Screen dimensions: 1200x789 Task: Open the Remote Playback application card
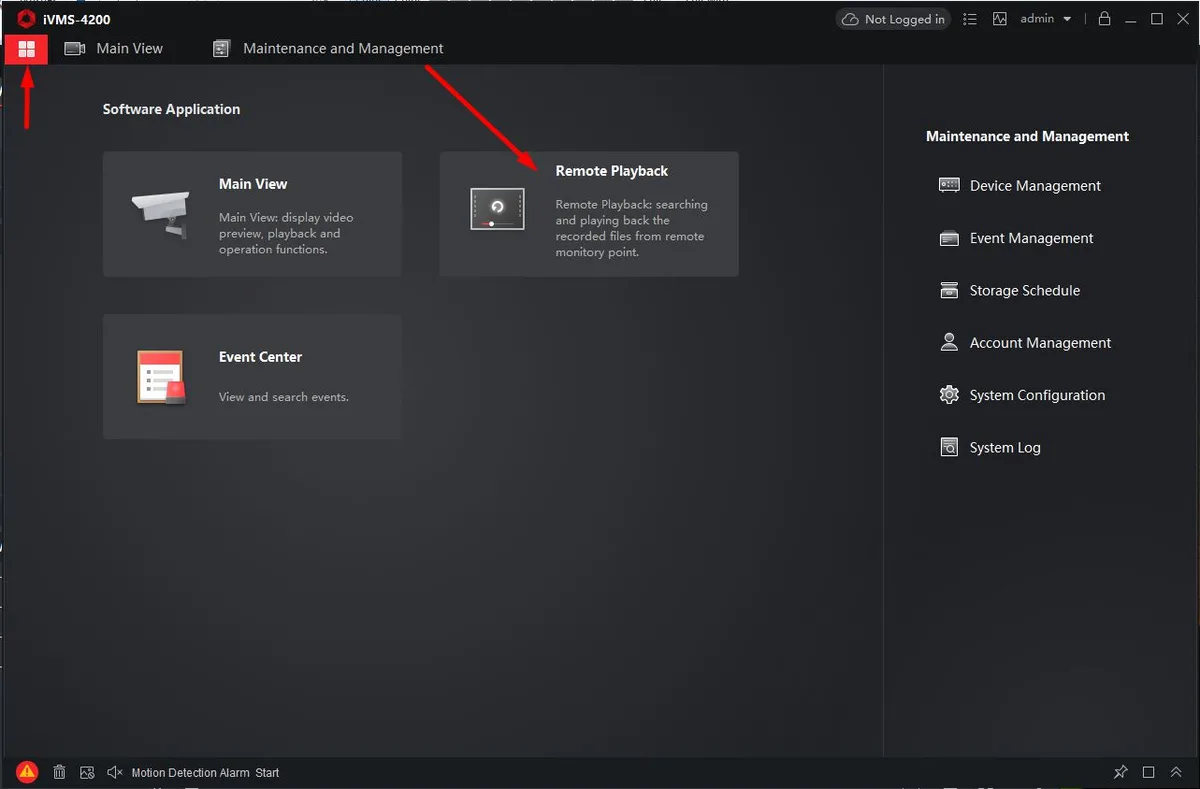(589, 214)
